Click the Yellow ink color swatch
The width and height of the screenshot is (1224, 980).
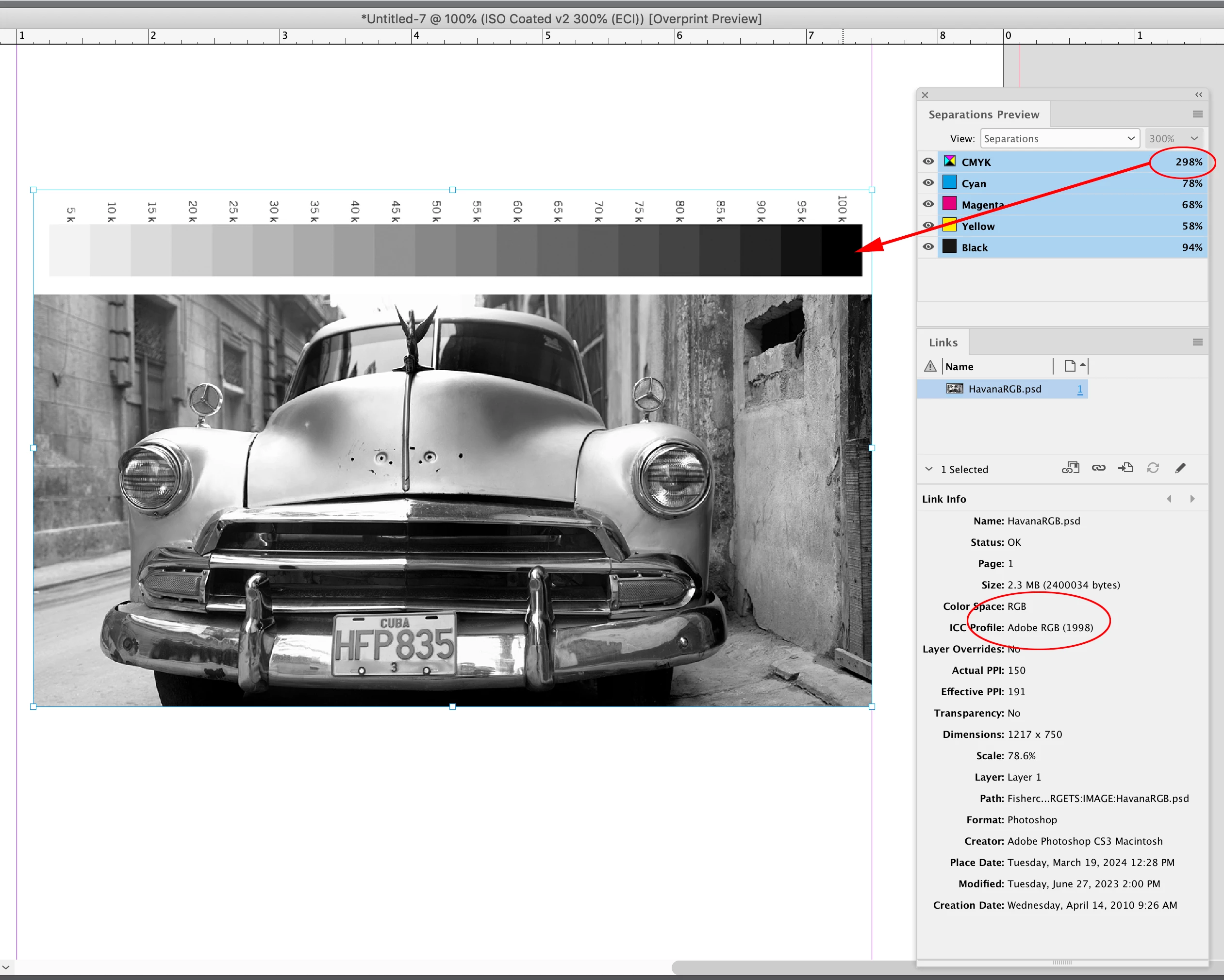[x=949, y=225]
